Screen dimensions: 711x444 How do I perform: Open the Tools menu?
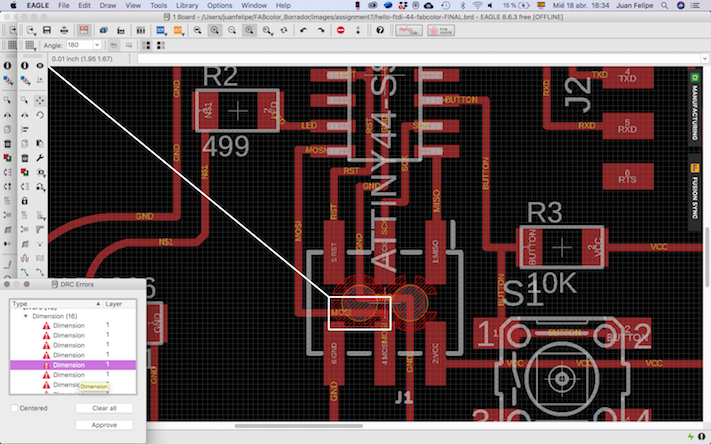click(158, 5)
